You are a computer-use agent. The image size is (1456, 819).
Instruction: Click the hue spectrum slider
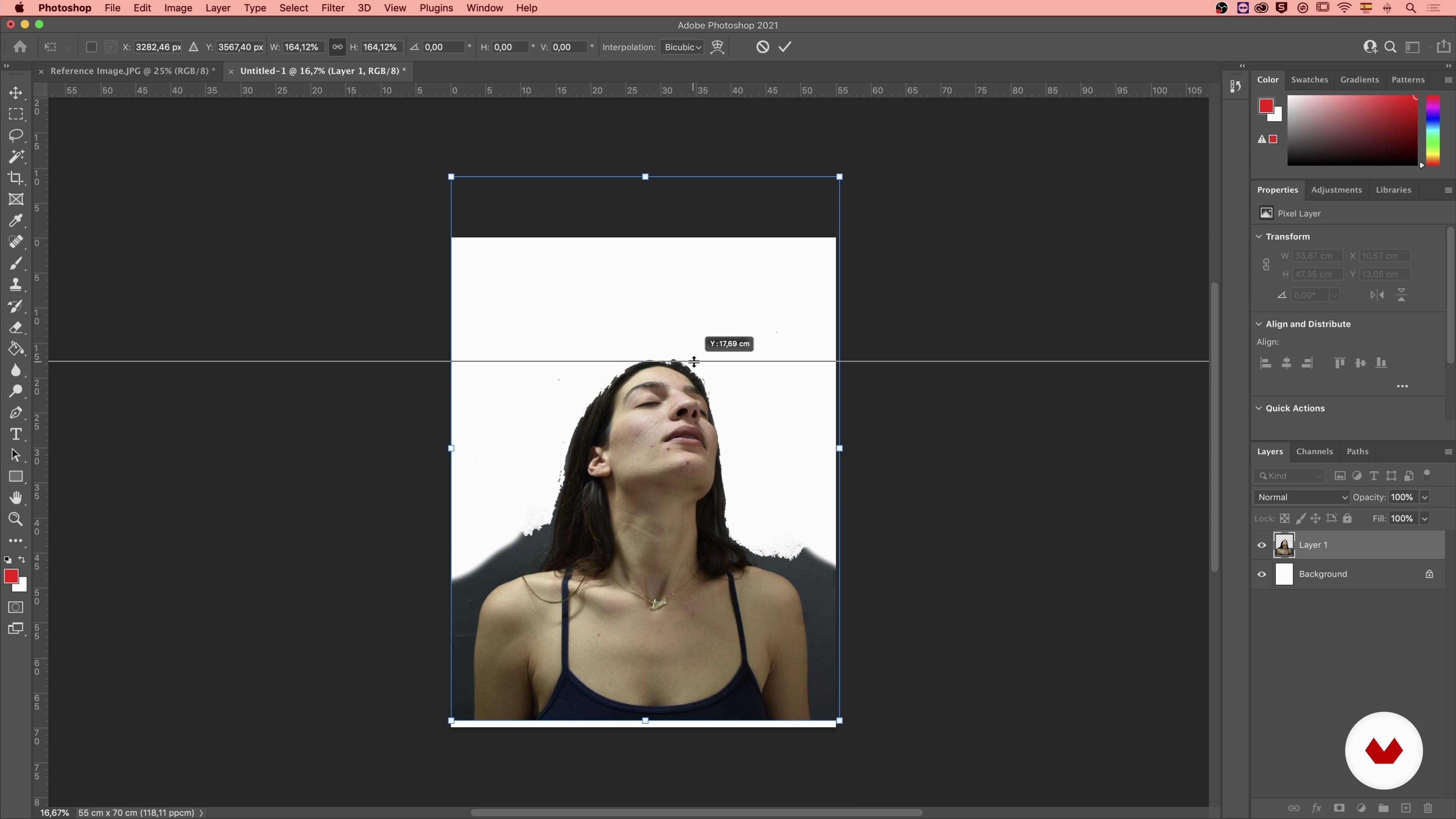point(1432,130)
